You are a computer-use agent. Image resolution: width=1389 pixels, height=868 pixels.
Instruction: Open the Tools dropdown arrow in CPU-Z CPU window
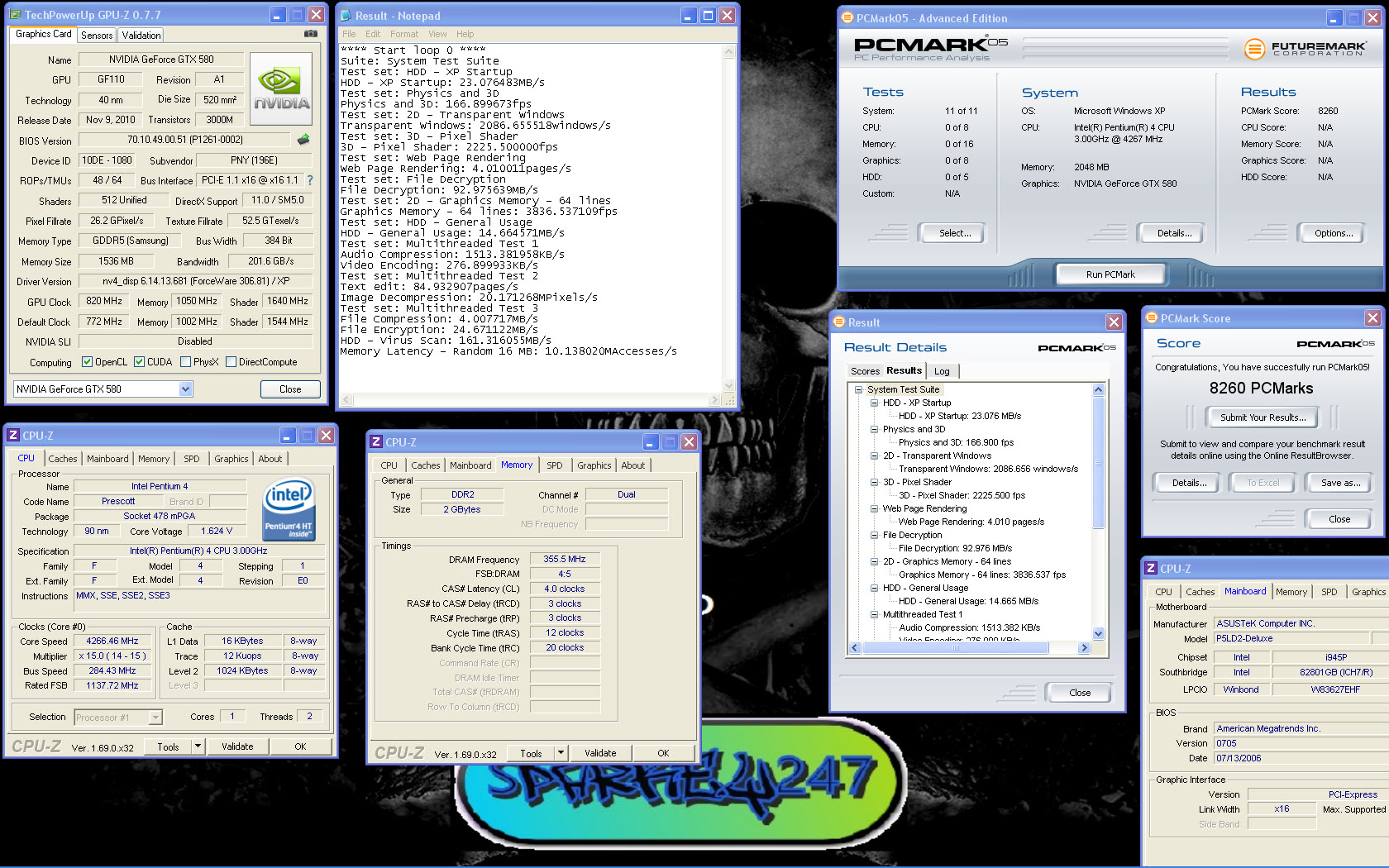click(198, 746)
